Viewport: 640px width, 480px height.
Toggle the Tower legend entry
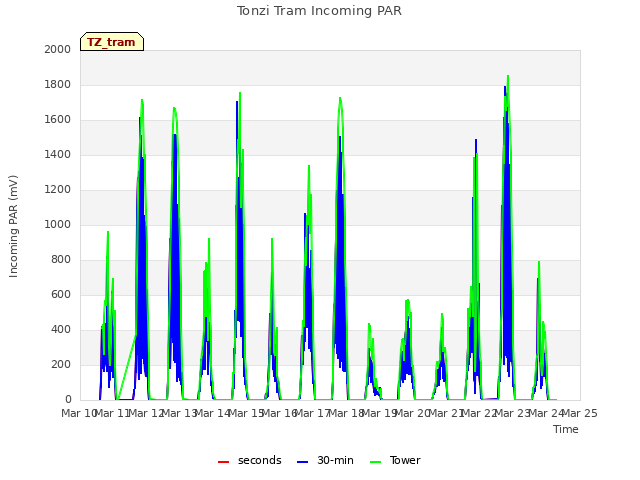pyautogui.click(x=395, y=460)
